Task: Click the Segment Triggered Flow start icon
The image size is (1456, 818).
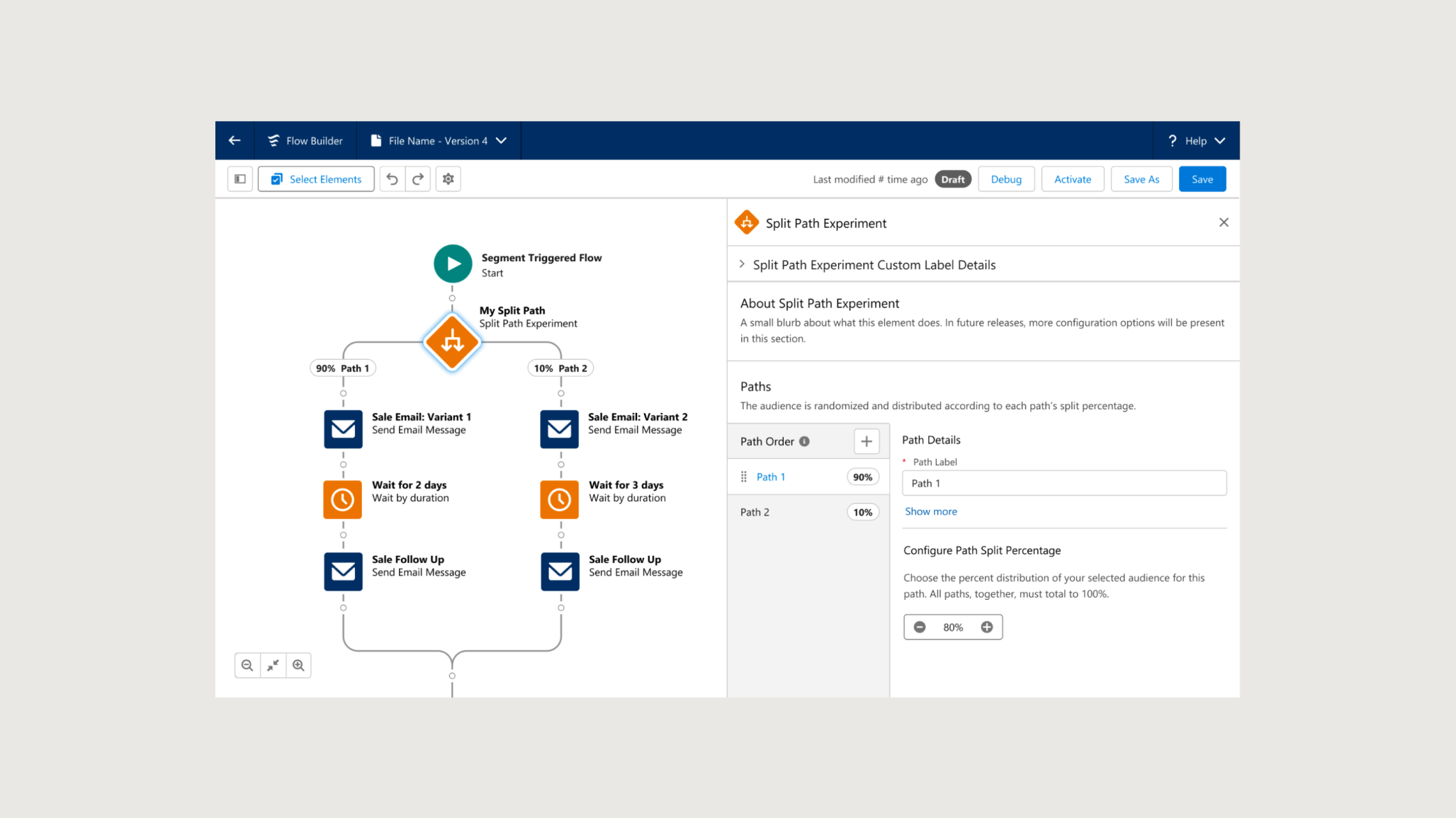Action: pos(452,263)
